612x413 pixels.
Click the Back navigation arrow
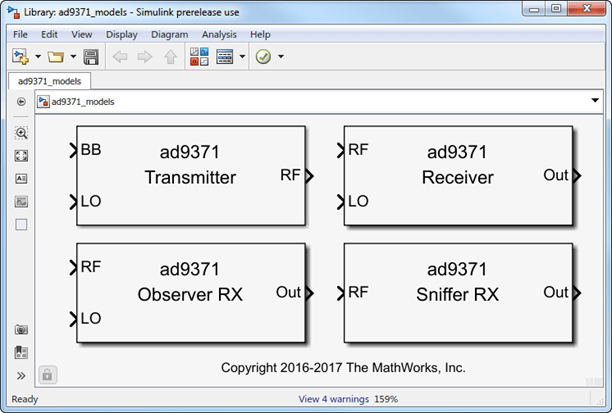120,57
